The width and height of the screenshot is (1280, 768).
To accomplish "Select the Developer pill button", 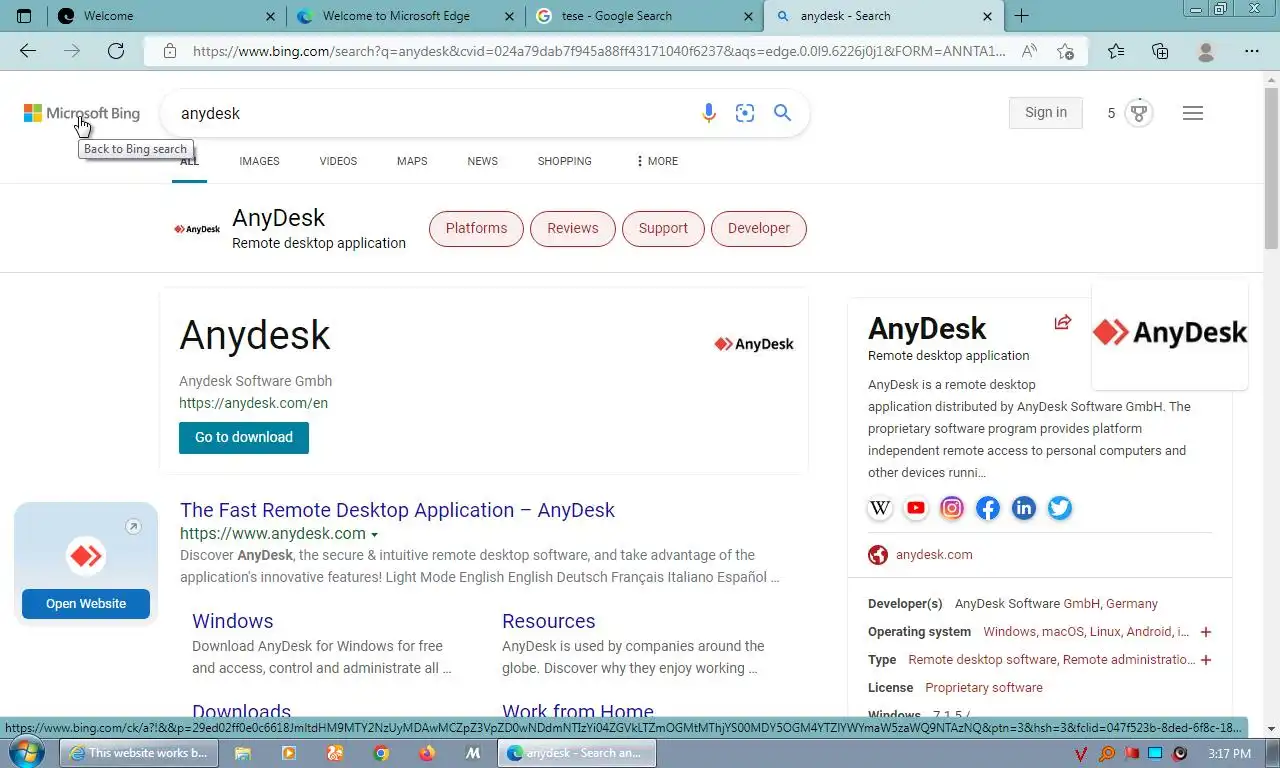I will (x=759, y=228).
